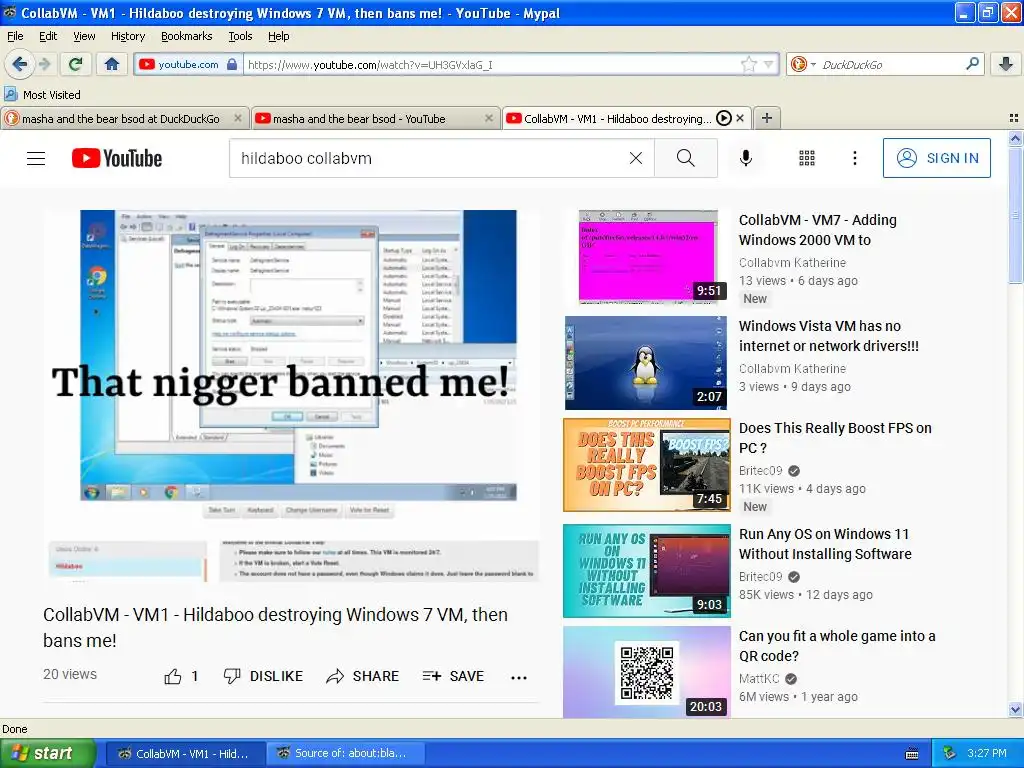Open the File menu

[x=15, y=36]
